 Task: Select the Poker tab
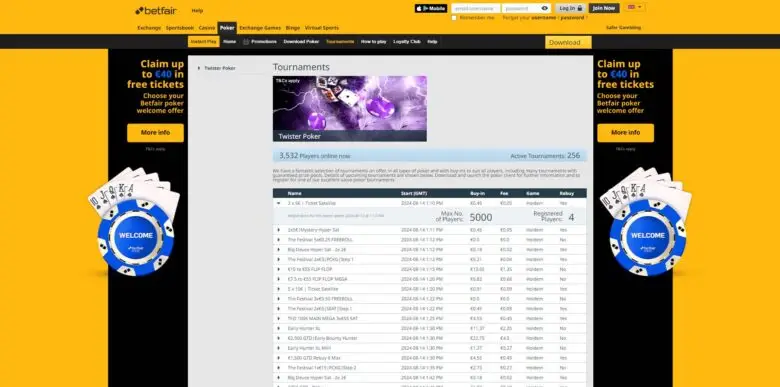[x=227, y=28]
